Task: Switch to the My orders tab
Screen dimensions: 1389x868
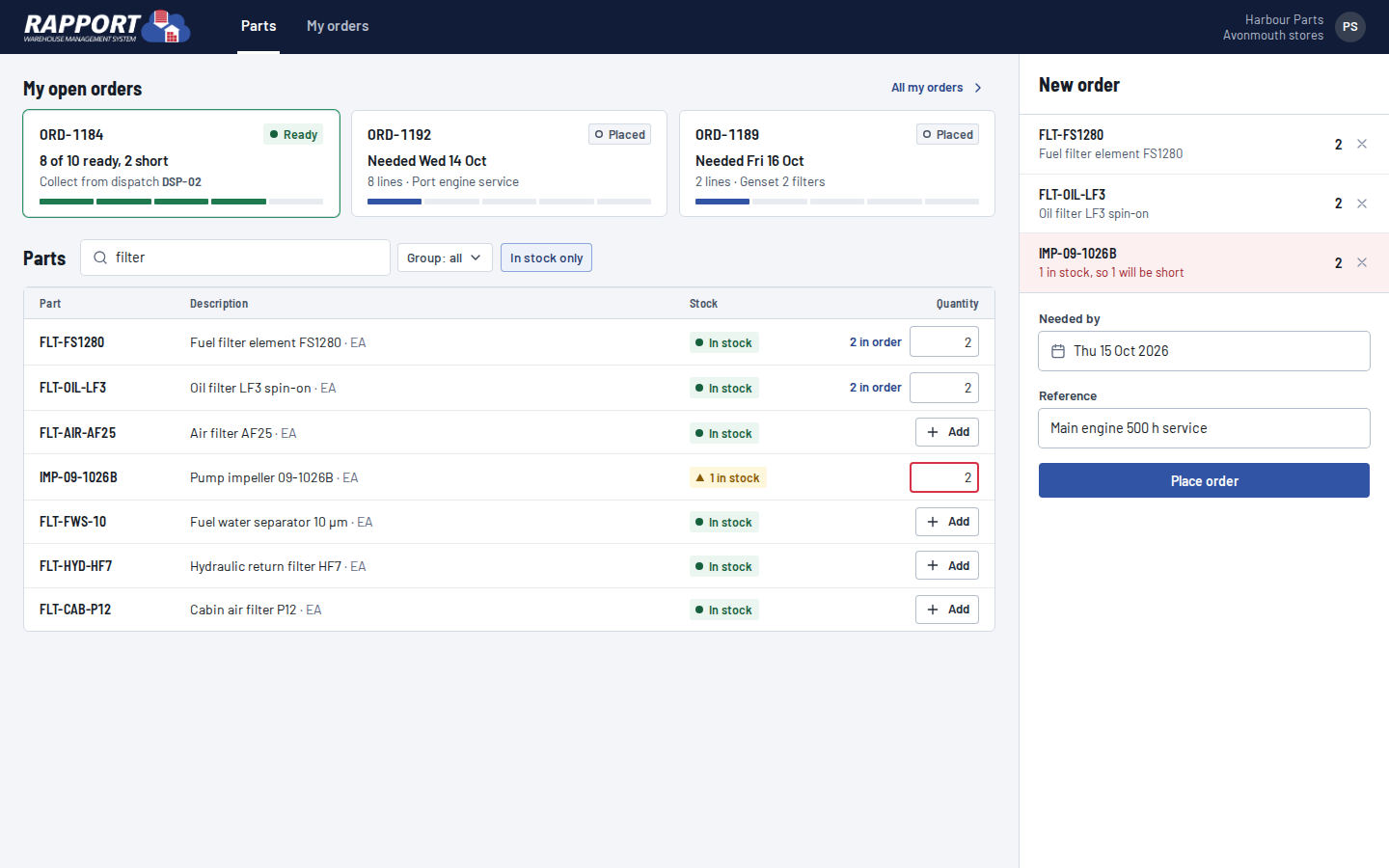Action: [338, 26]
